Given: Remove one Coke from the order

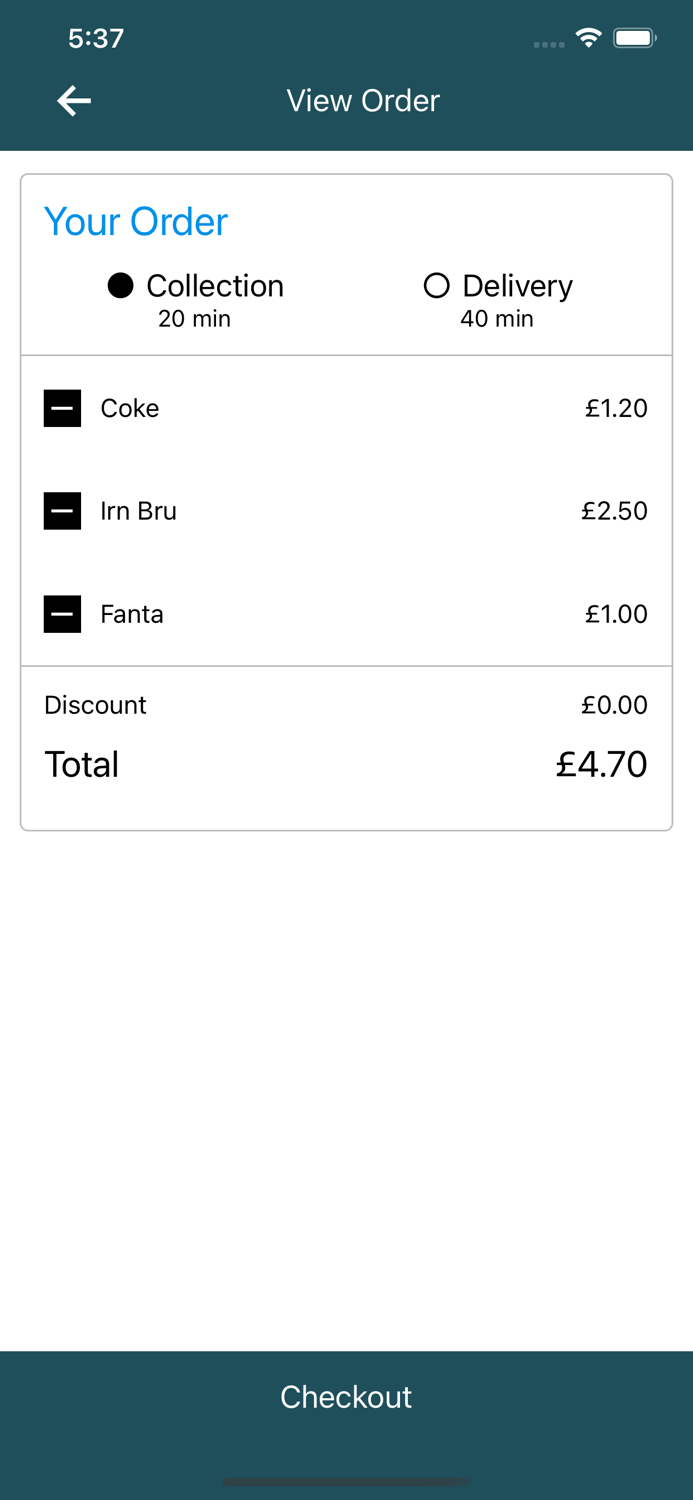Looking at the screenshot, I should [62, 408].
